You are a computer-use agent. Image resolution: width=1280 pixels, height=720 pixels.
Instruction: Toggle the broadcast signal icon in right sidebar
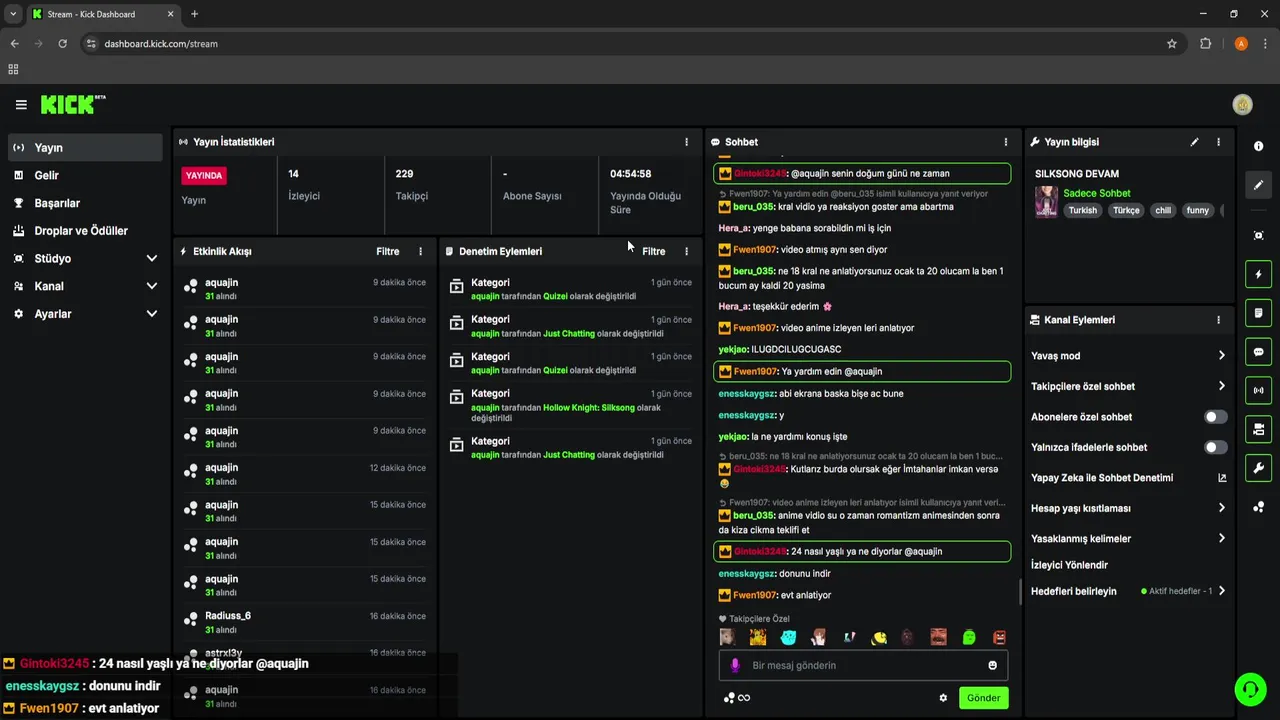click(1258, 390)
